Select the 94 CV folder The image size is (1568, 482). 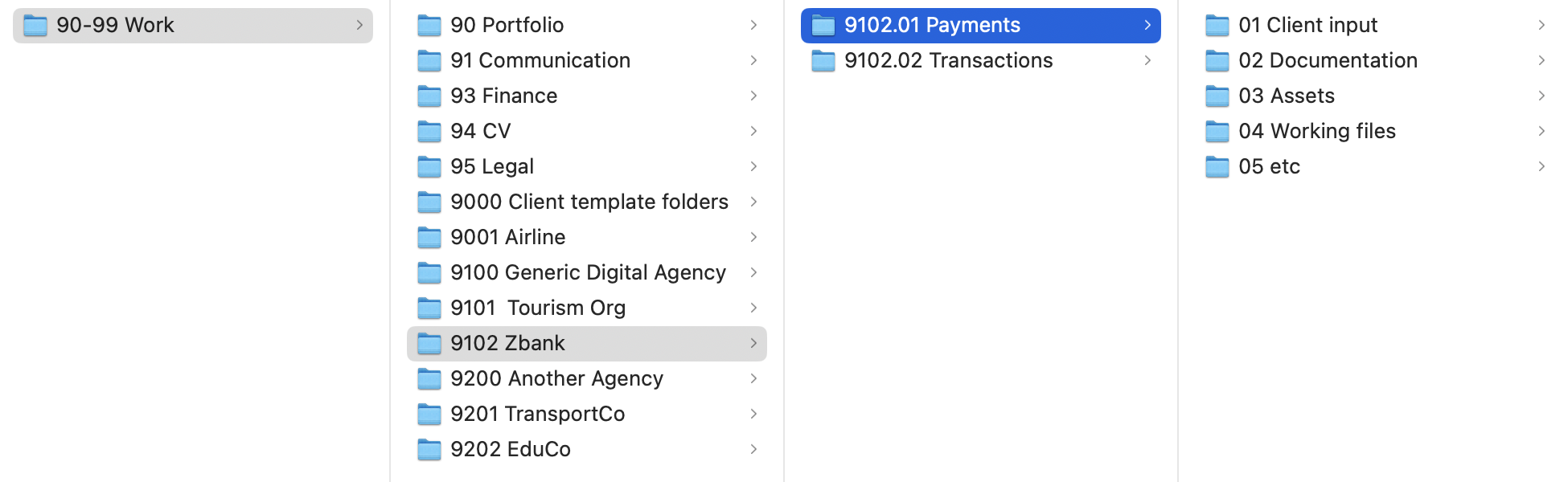[481, 131]
